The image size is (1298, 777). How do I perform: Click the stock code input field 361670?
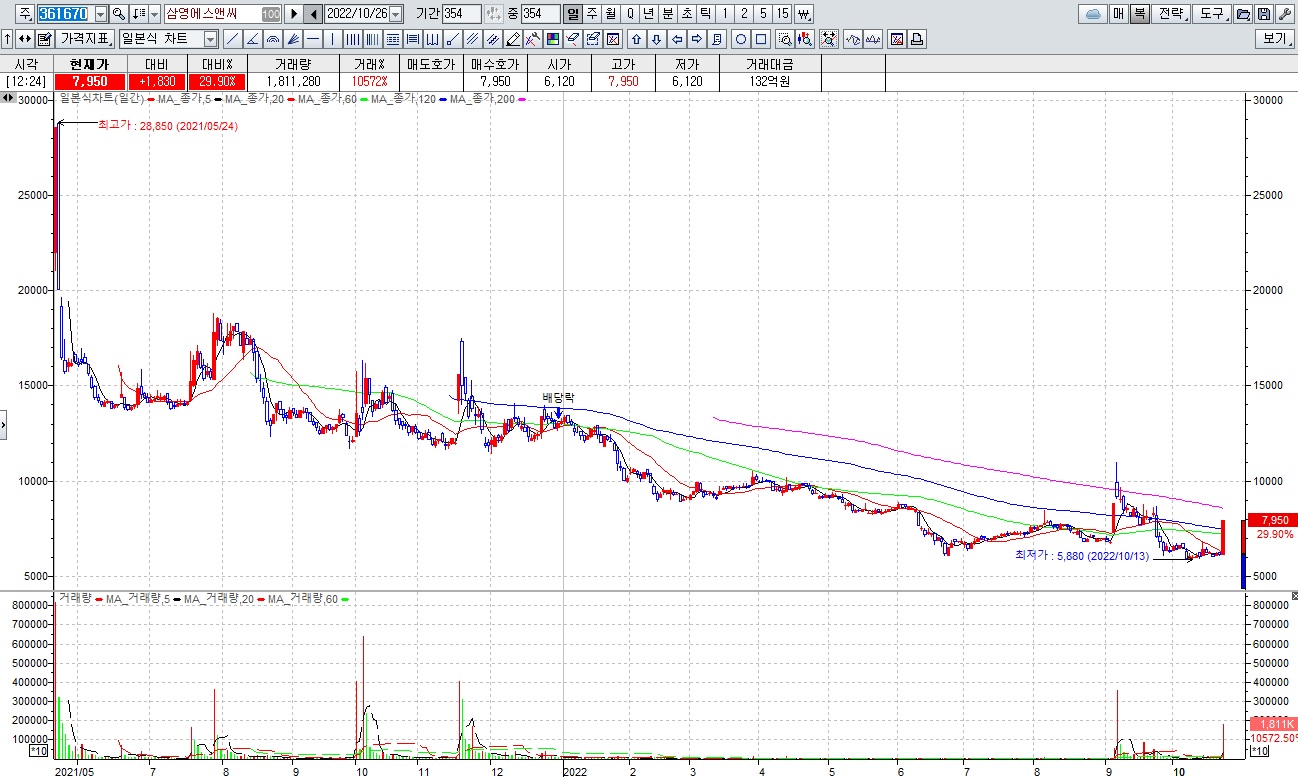pos(64,14)
